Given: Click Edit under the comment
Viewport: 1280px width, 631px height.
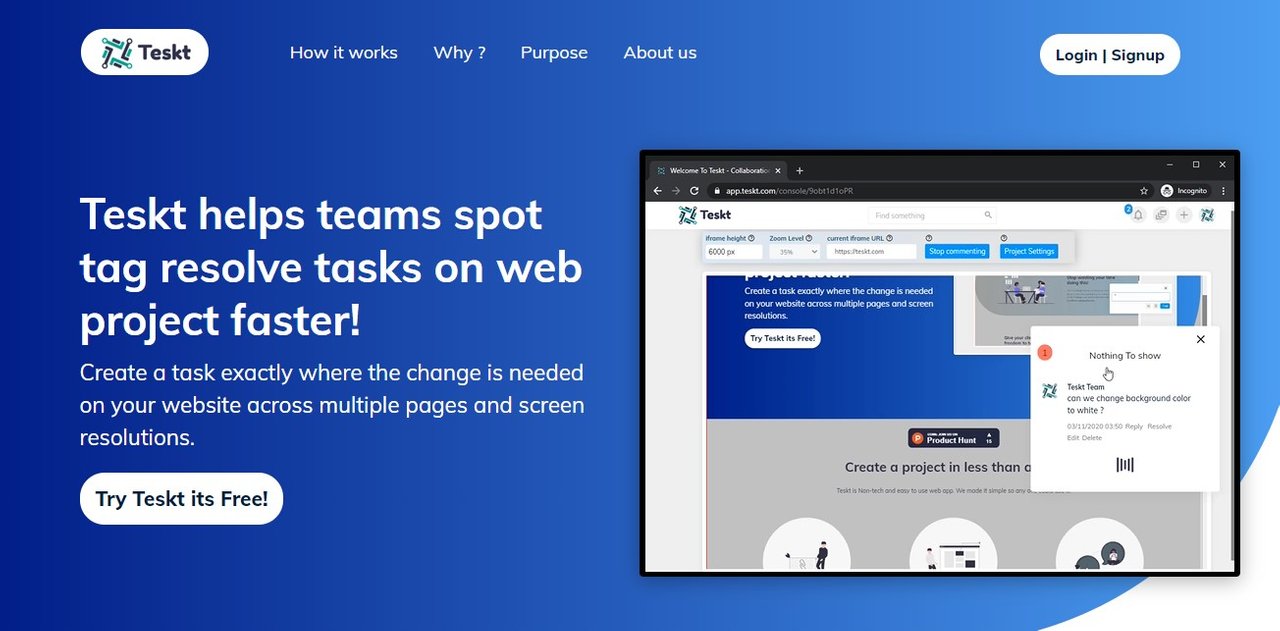Looking at the screenshot, I should coord(1073,438).
